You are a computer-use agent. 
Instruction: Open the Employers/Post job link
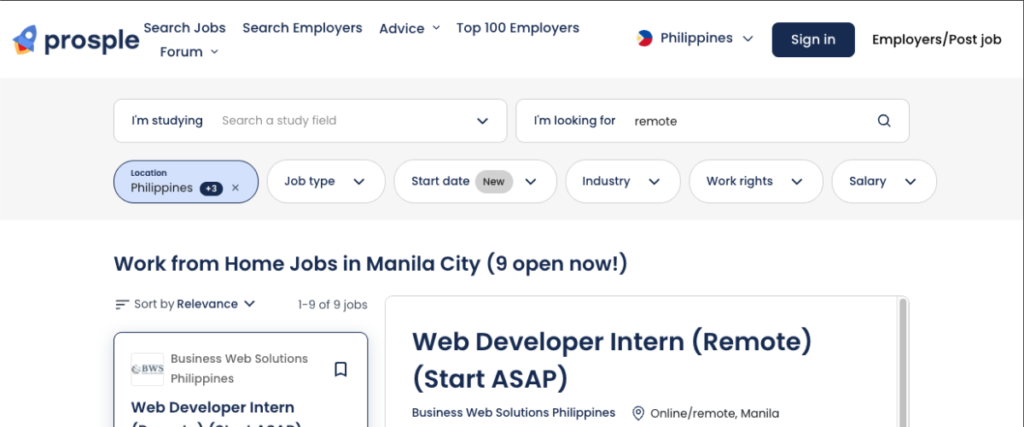point(936,40)
